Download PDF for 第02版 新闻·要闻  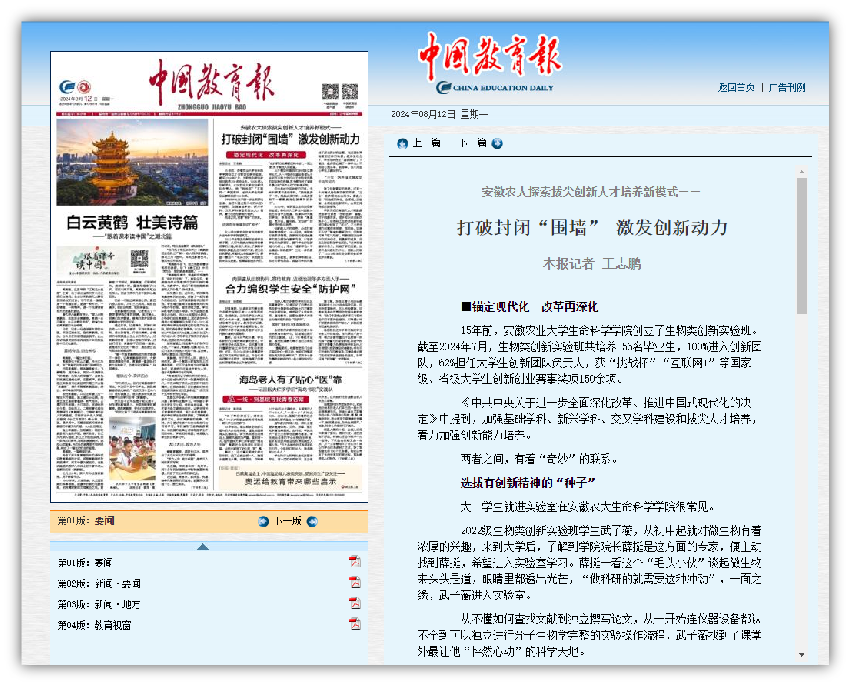point(354,583)
